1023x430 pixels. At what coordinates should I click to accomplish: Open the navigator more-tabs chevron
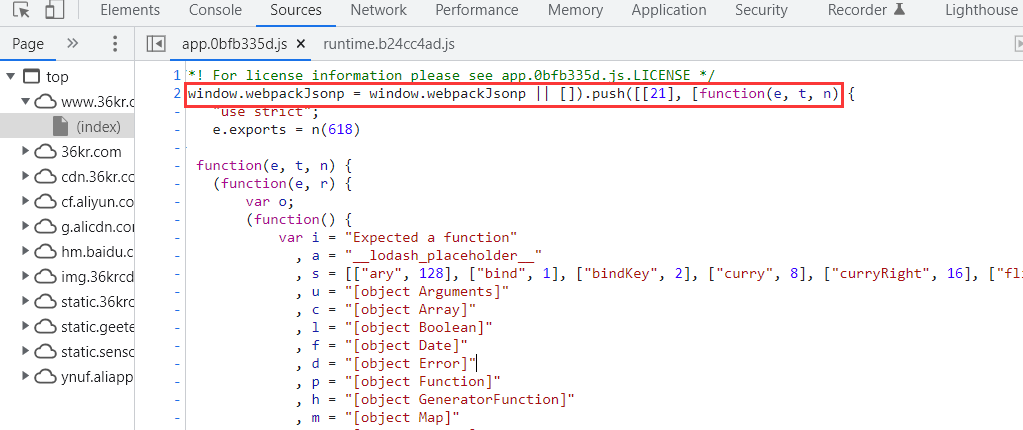point(72,44)
